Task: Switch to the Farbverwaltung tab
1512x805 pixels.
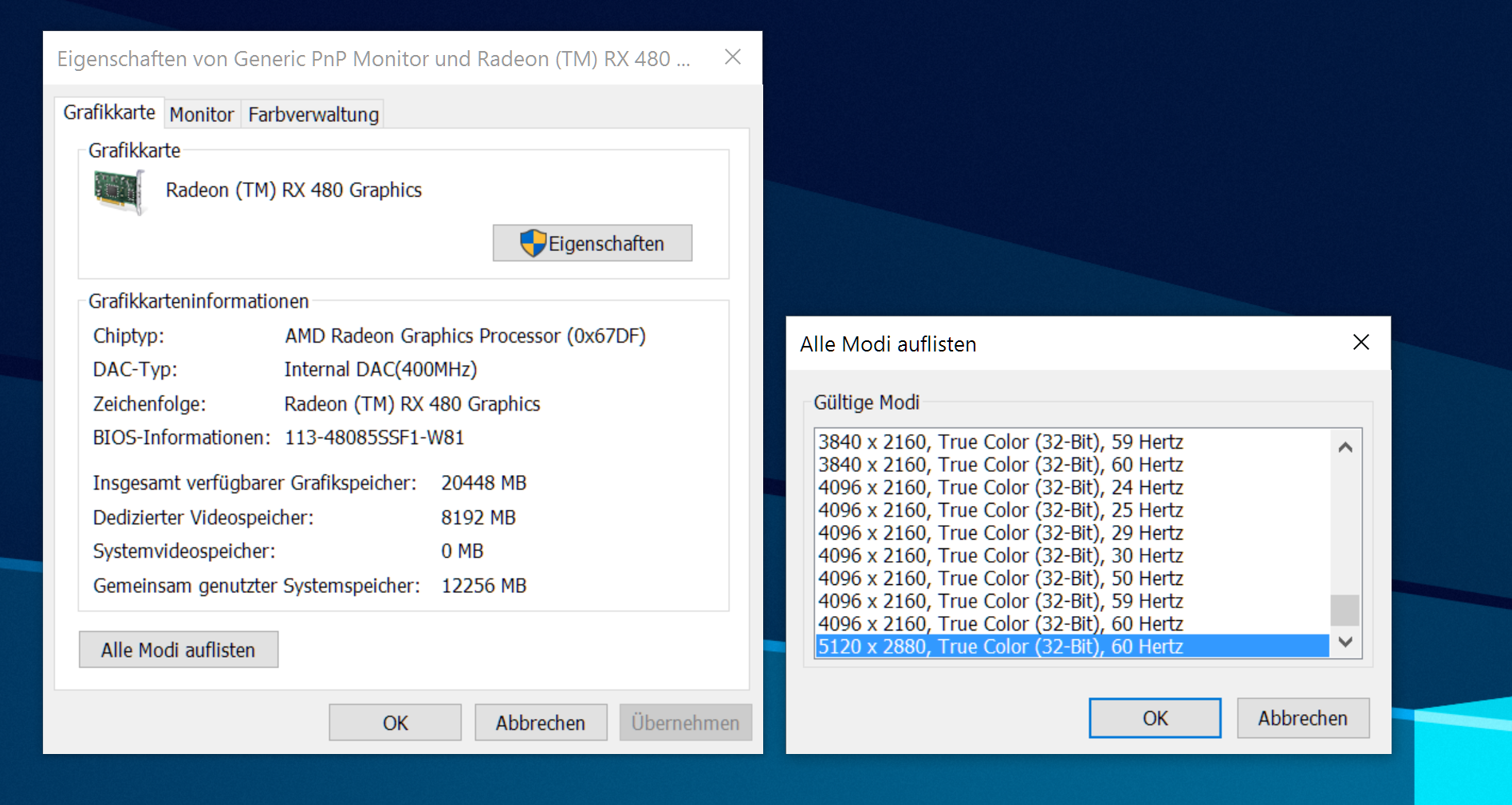Action: point(313,115)
